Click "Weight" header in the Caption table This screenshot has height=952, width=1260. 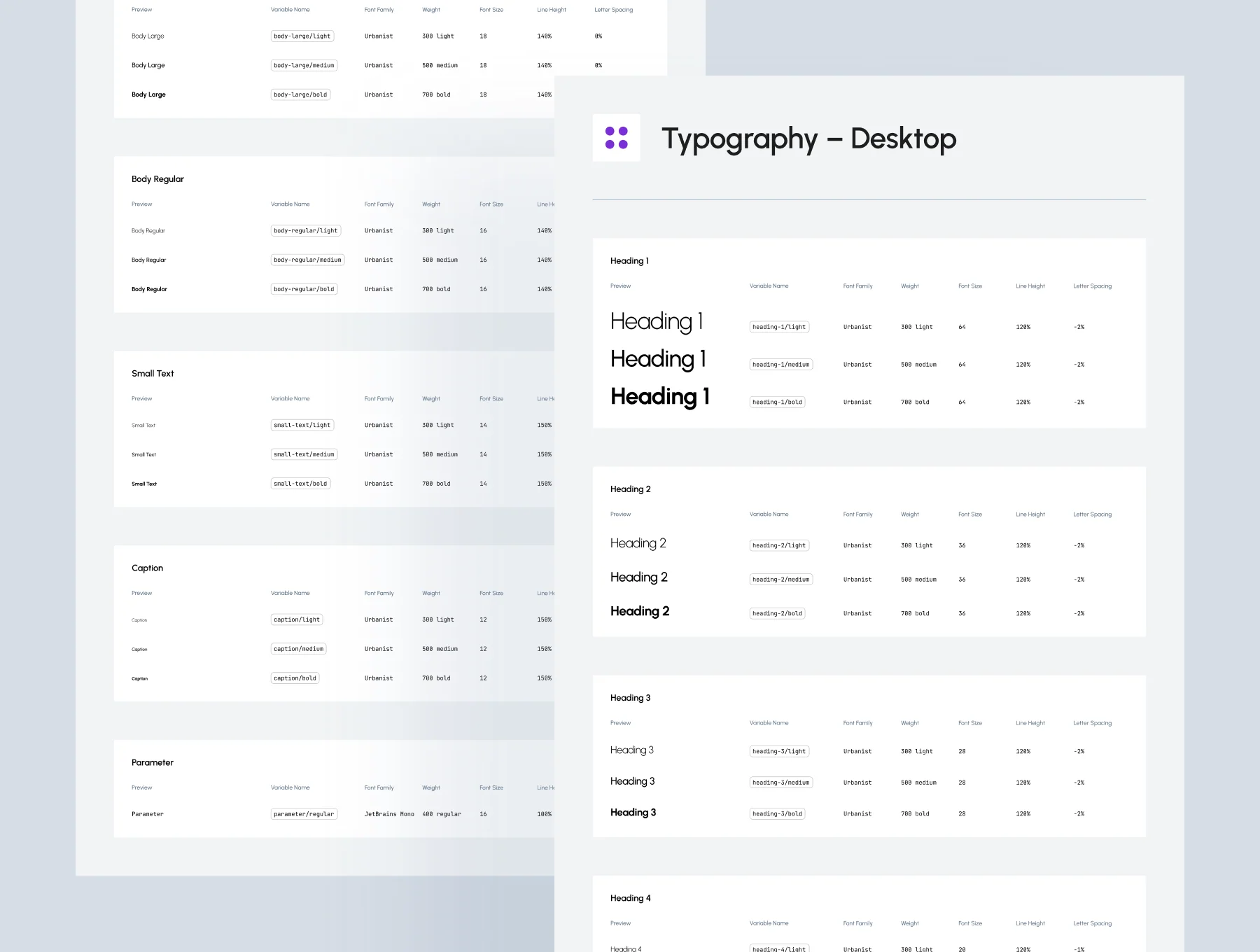[x=431, y=594]
